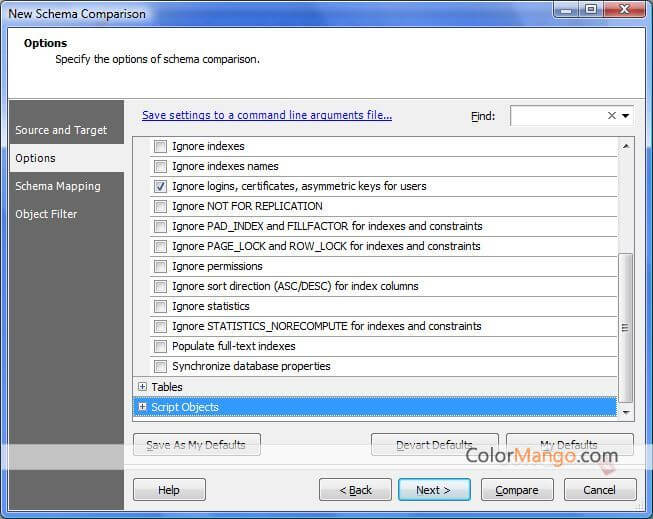Viewport: 653px width, 519px height.
Task: Open the Schema Mapping page
Action: pos(58,186)
